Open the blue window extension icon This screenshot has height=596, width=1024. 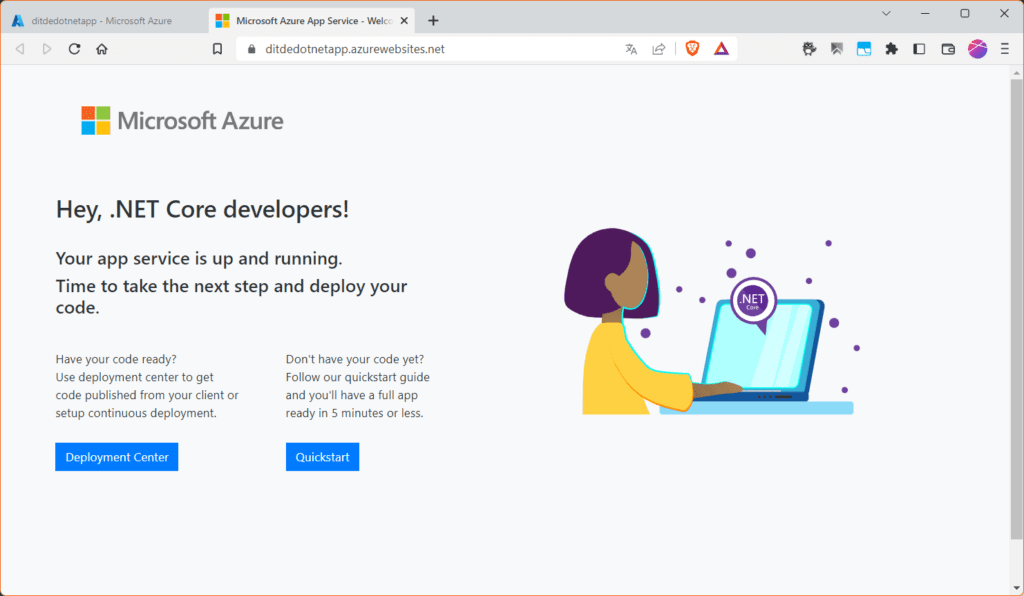(x=864, y=49)
